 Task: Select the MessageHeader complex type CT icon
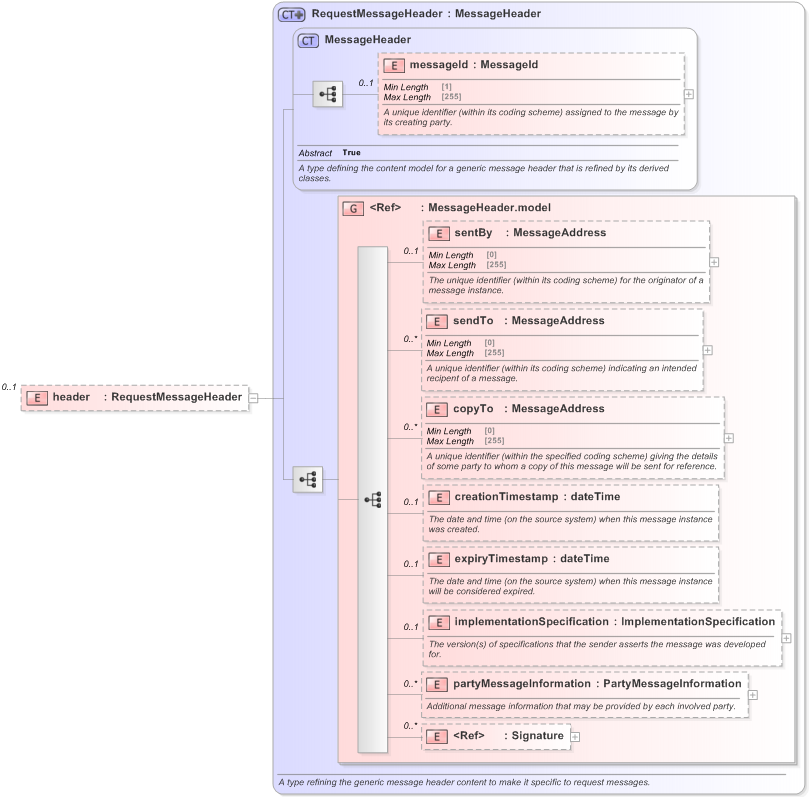(x=306, y=39)
